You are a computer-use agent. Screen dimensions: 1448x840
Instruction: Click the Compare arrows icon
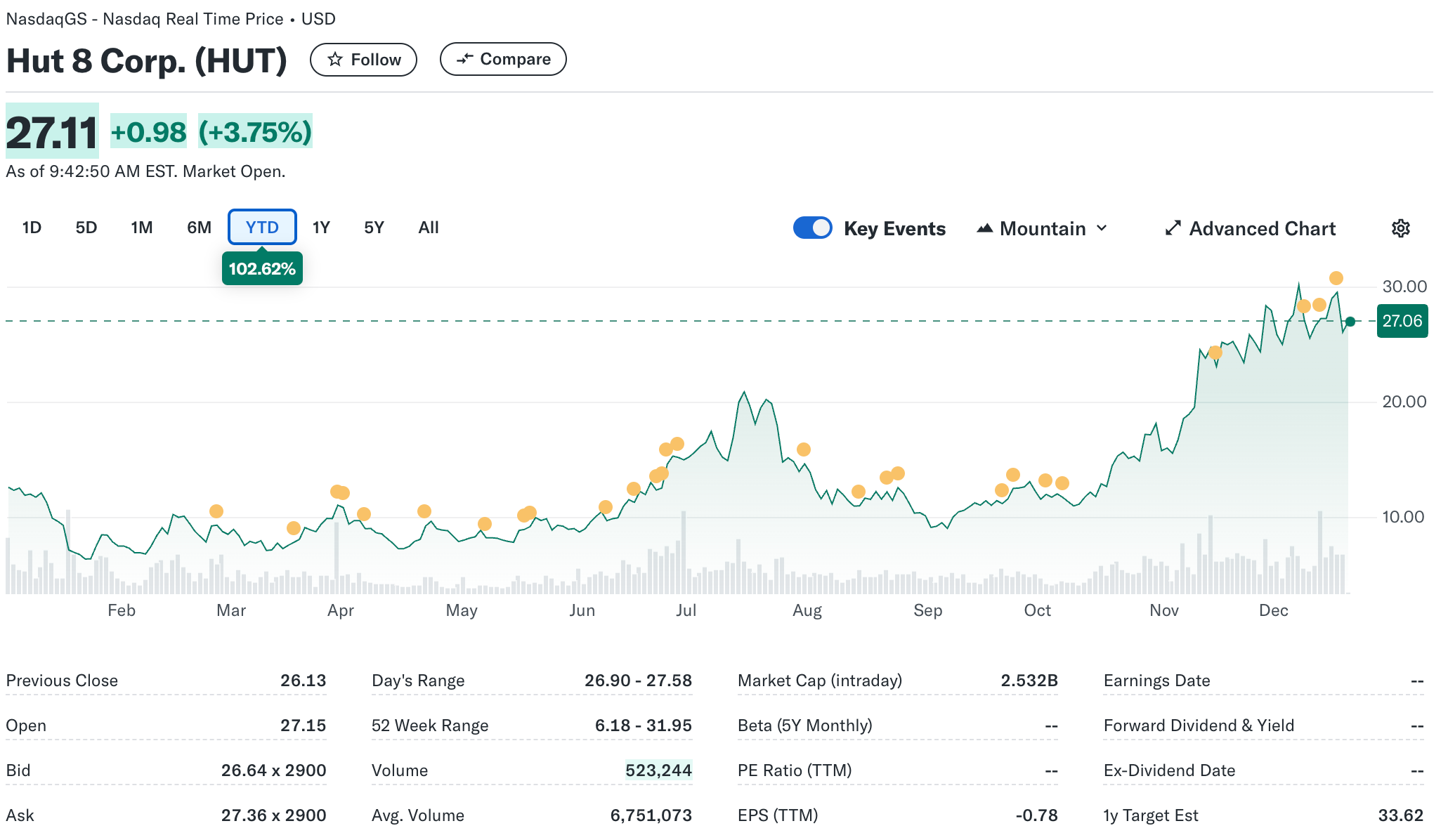[464, 60]
